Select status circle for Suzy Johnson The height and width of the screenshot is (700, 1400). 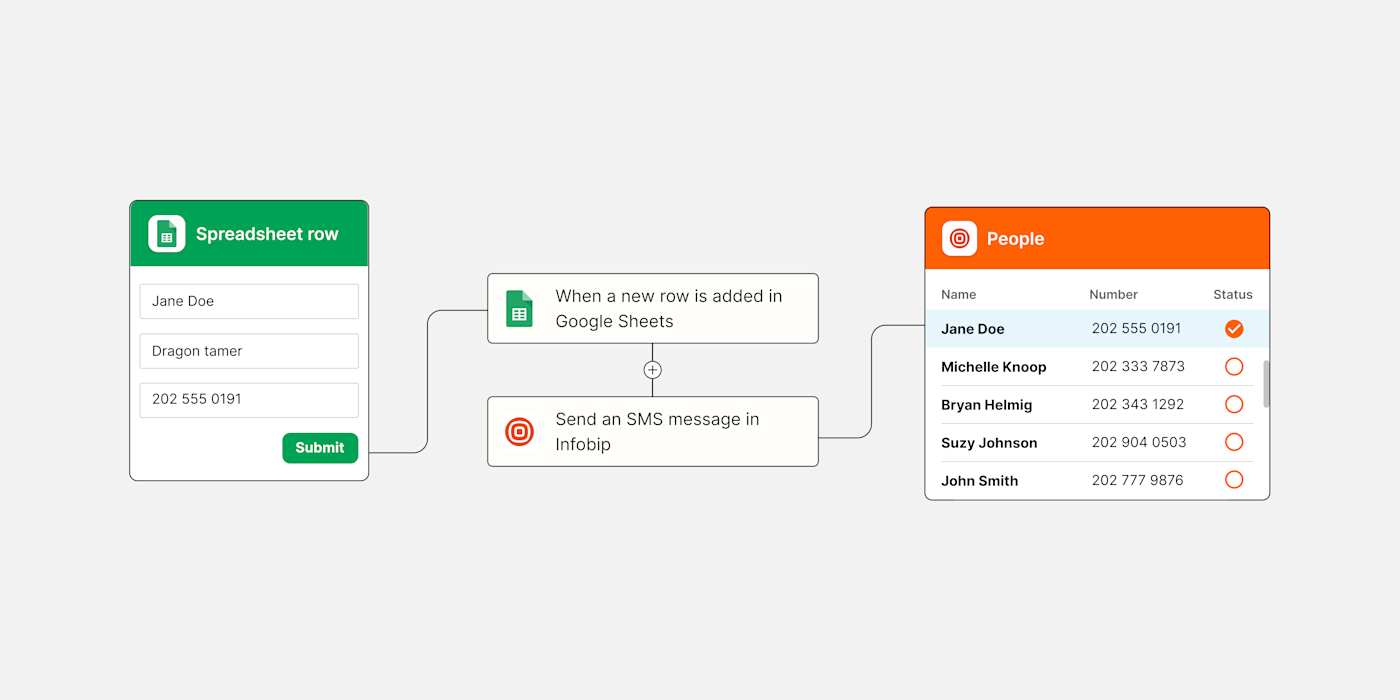click(1234, 442)
